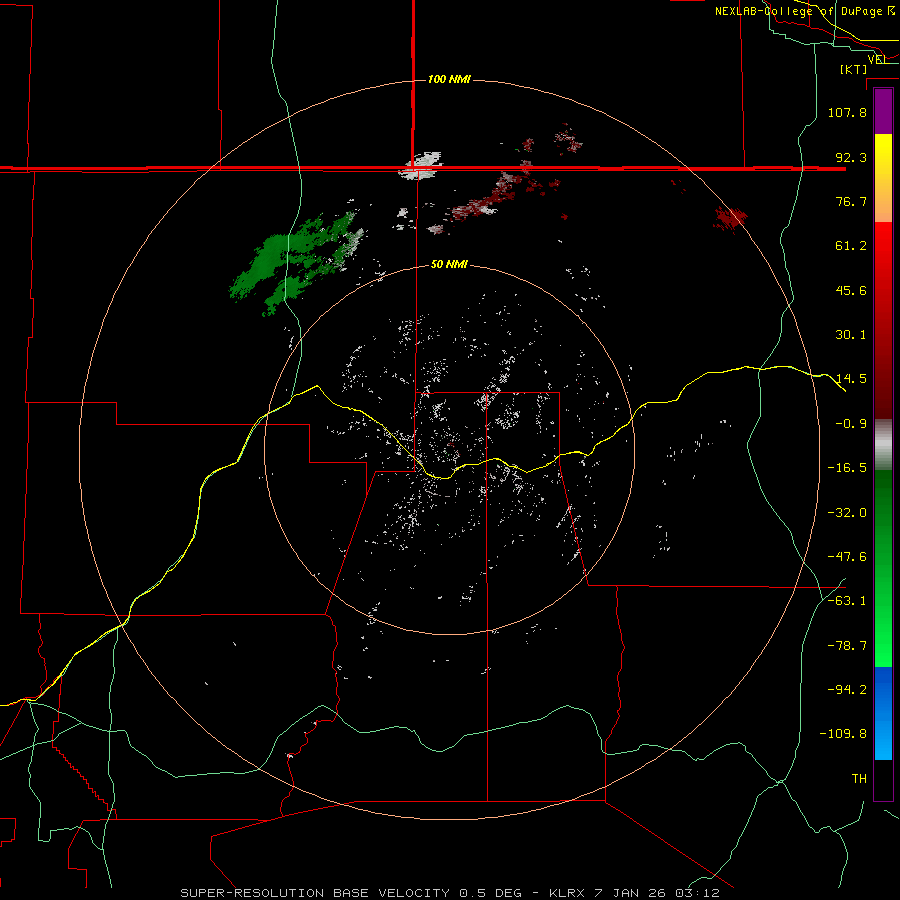This screenshot has height=900, width=900.
Task: Select the 30.1 scale value
Action: (851, 335)
